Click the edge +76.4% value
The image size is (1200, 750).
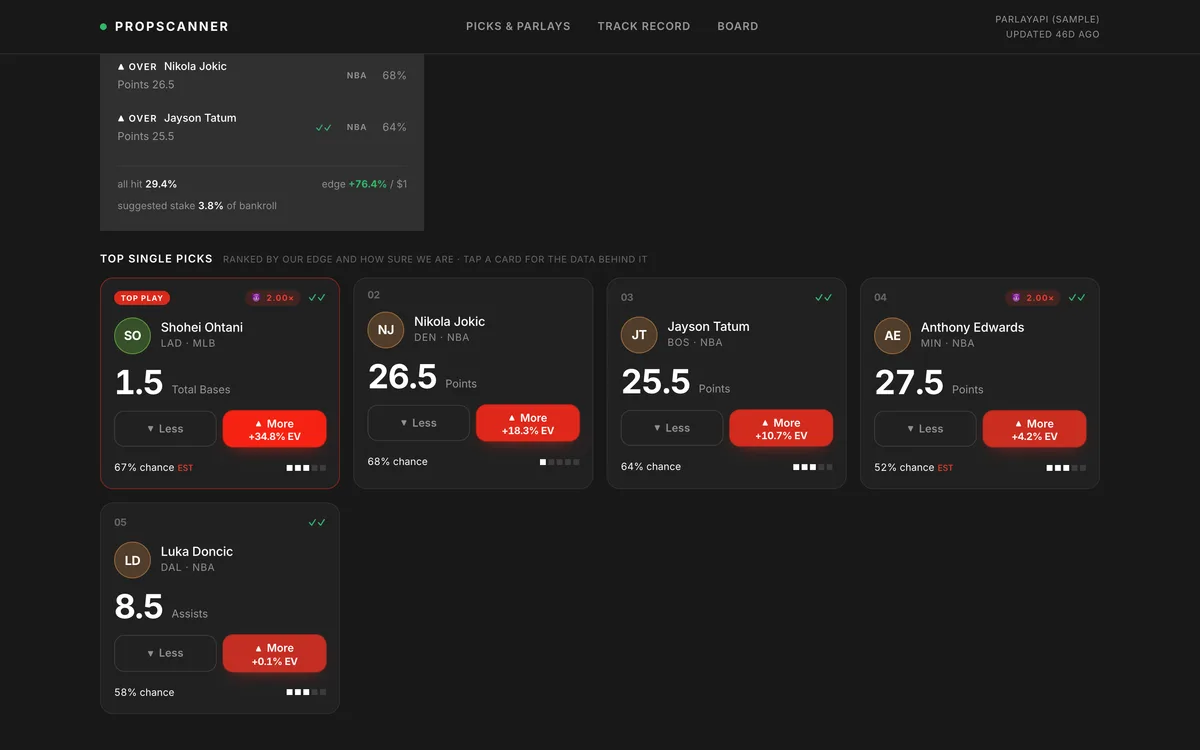[368, 184]
